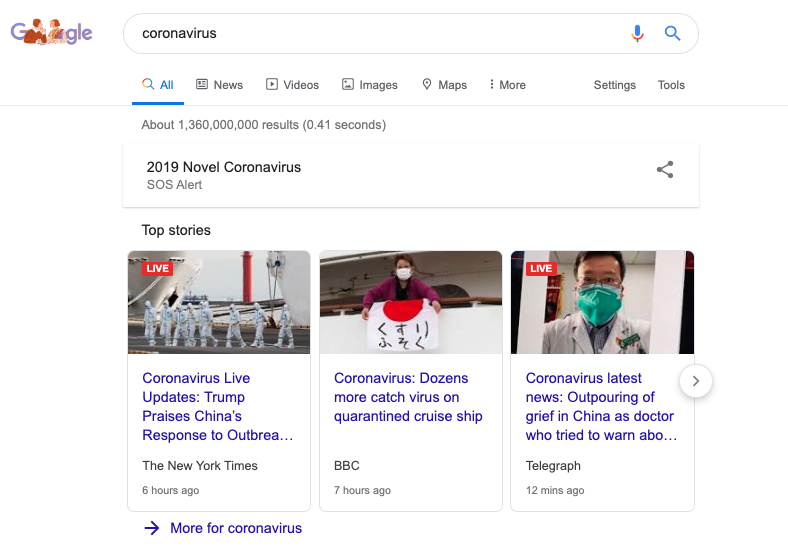Switch to the Videos tab
The width and height of the screenshot is (788, 550).
tap(292, 85)
